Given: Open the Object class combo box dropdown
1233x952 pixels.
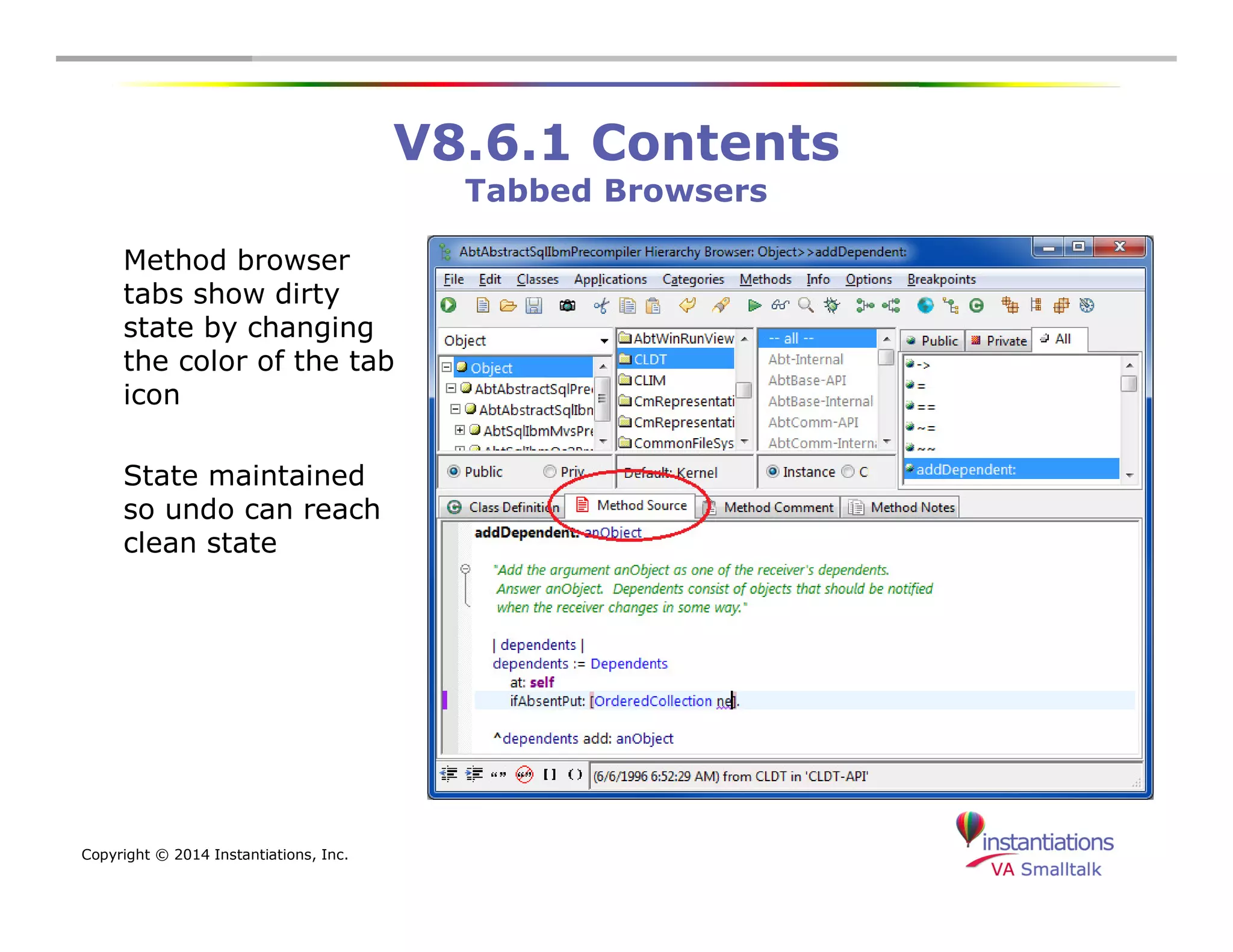Looking at the screenshot, I should pyautogui.click(x=603, y=341).
